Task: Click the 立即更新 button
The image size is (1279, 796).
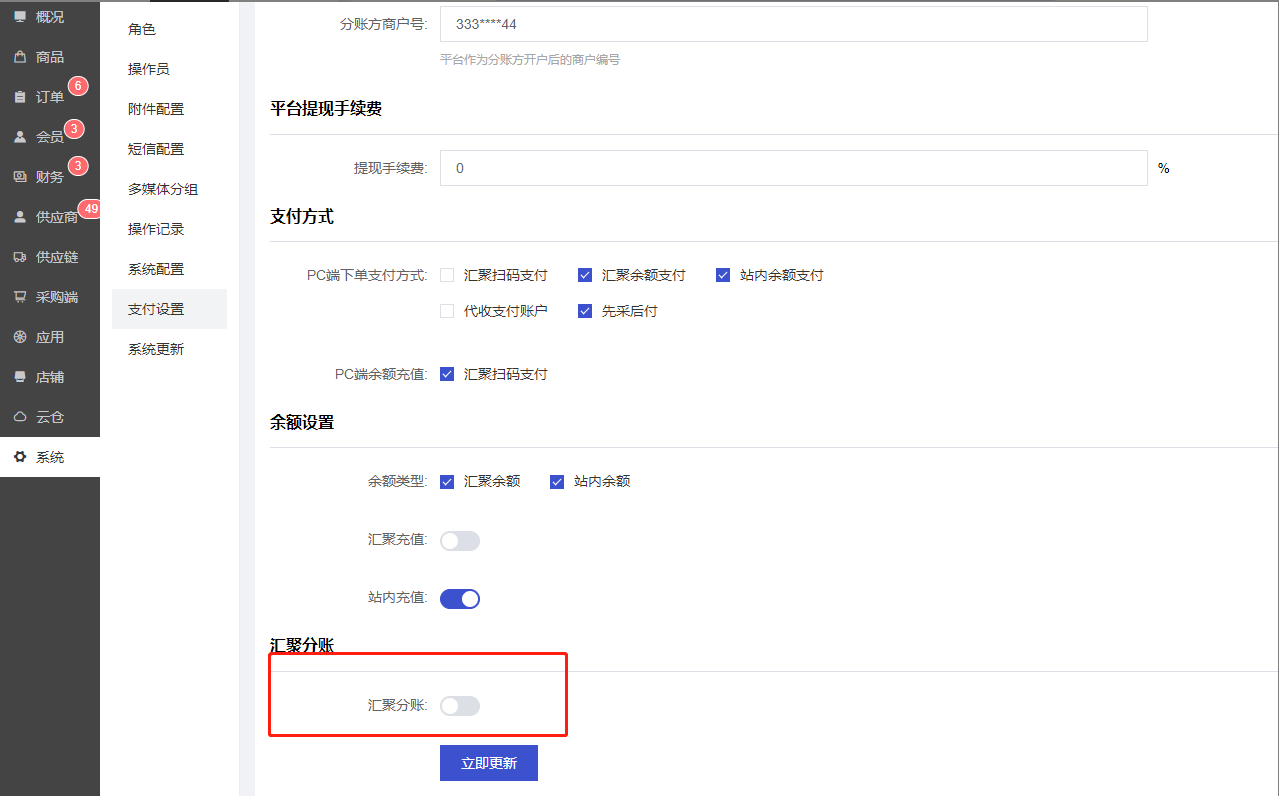Action: (489, 763)
